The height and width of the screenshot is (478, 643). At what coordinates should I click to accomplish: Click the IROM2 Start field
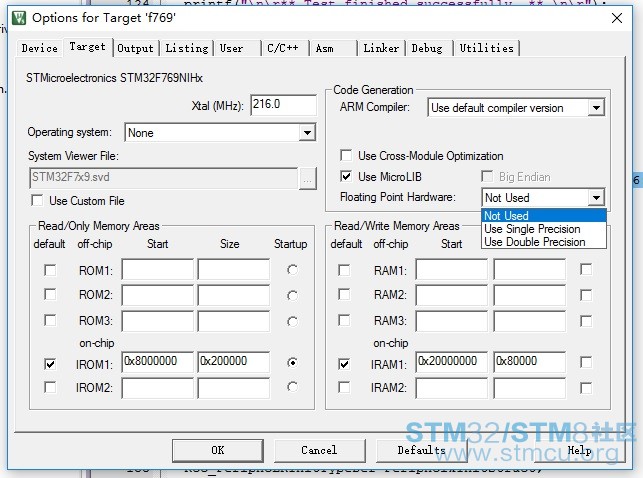coord(157,388)
